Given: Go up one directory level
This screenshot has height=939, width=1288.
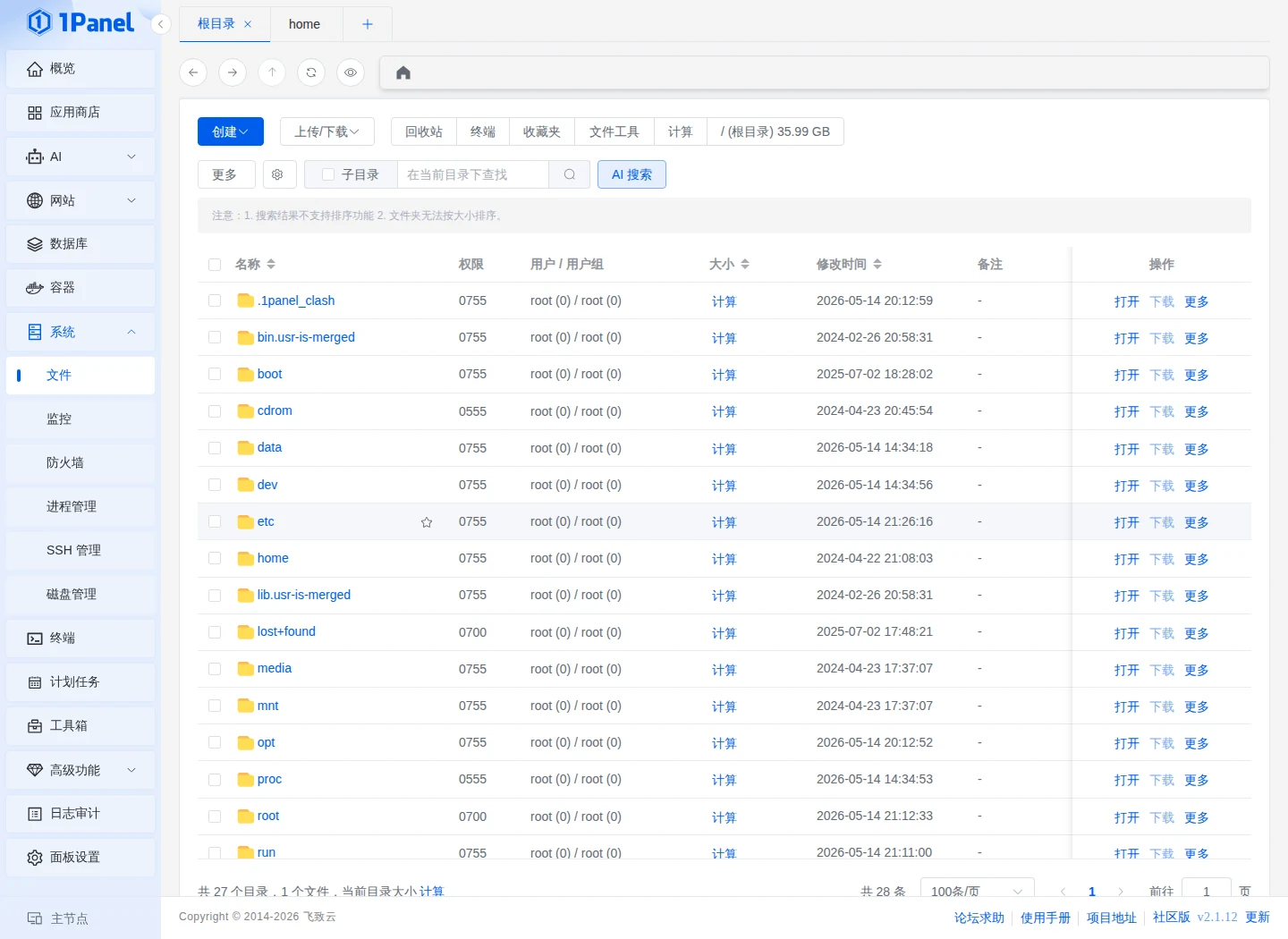Looking at the screenshot, I should point(272,72).
